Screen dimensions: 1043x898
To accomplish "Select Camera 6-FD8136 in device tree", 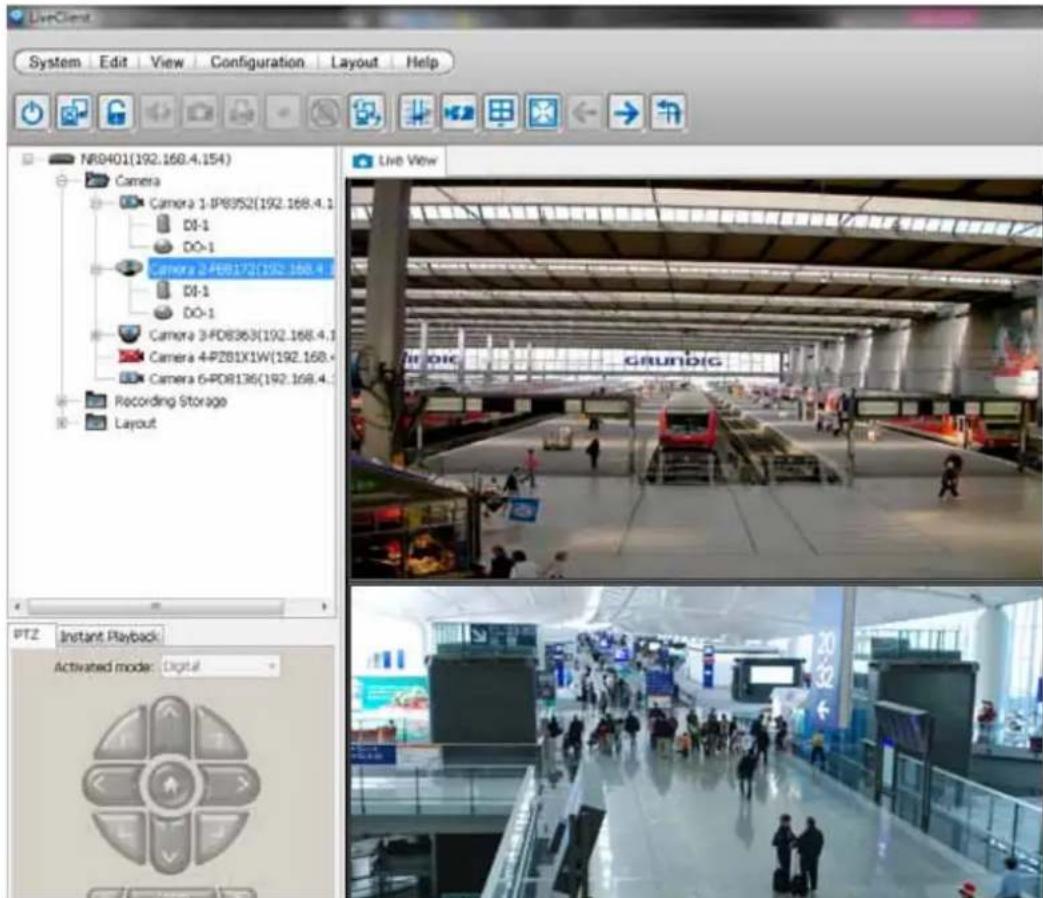I will [241, 378].
